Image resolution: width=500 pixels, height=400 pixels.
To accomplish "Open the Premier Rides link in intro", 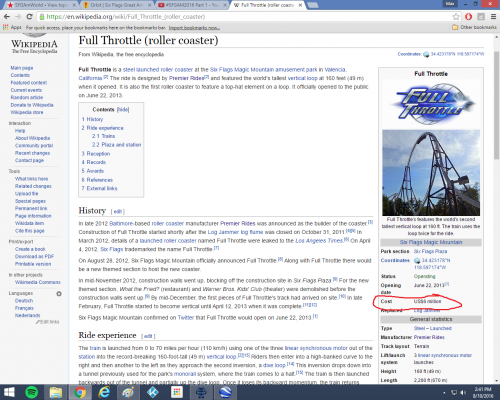I will (x=186, y=78).
